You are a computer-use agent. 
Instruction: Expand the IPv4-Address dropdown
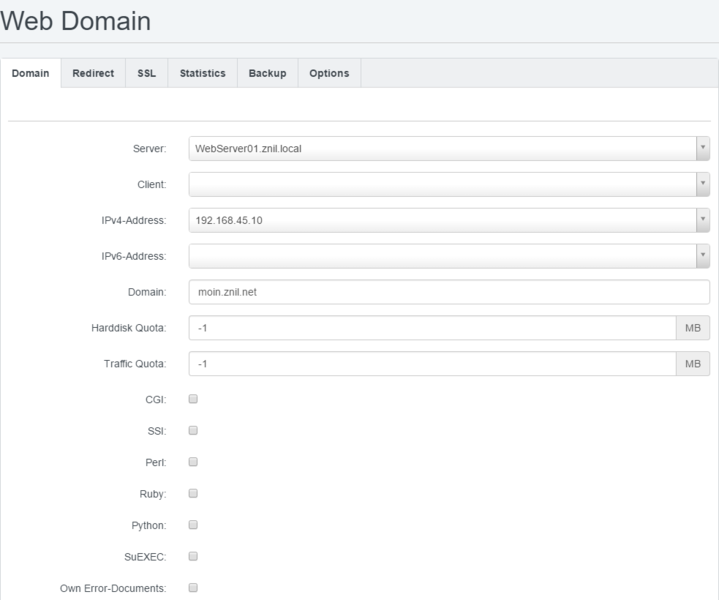click(448, 220)
